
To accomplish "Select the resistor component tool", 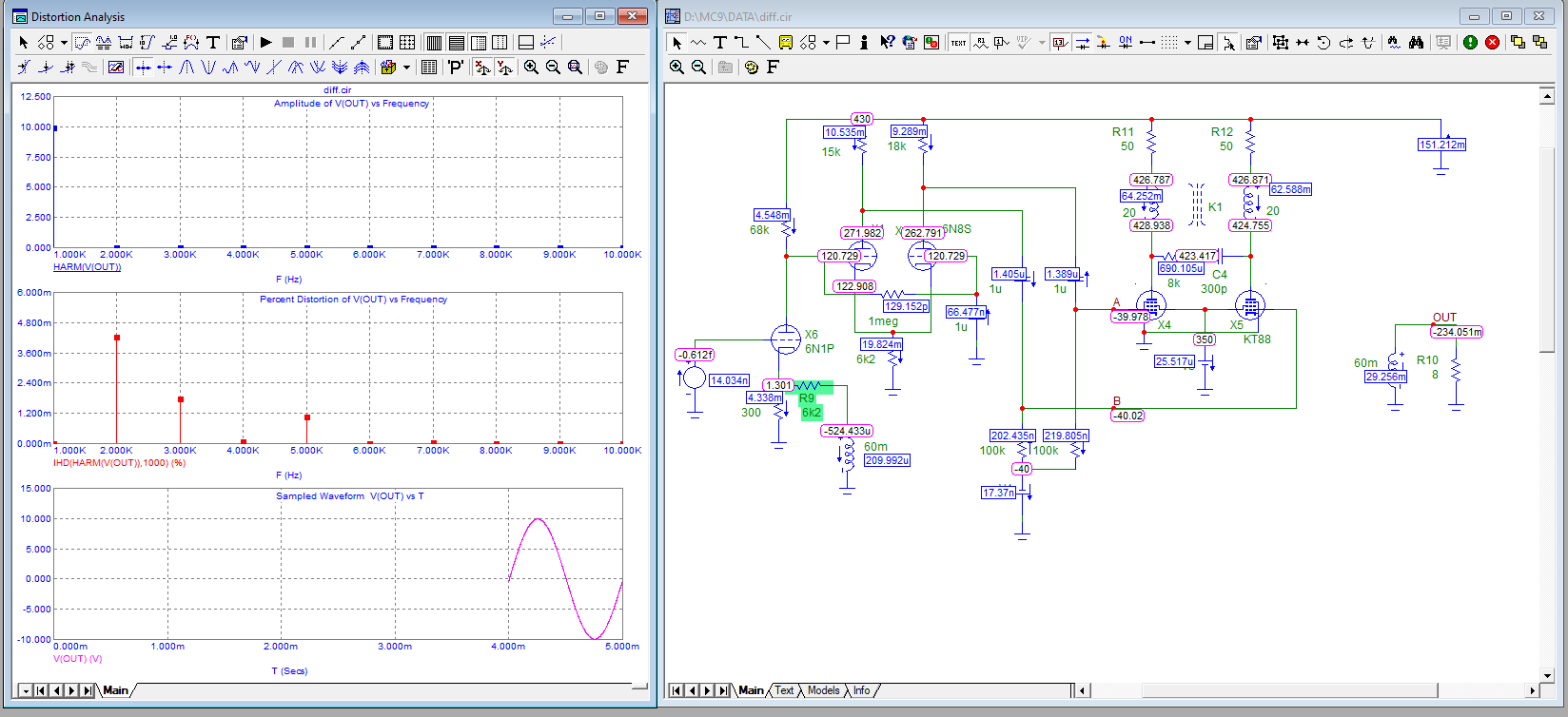I will pos(698,42).
